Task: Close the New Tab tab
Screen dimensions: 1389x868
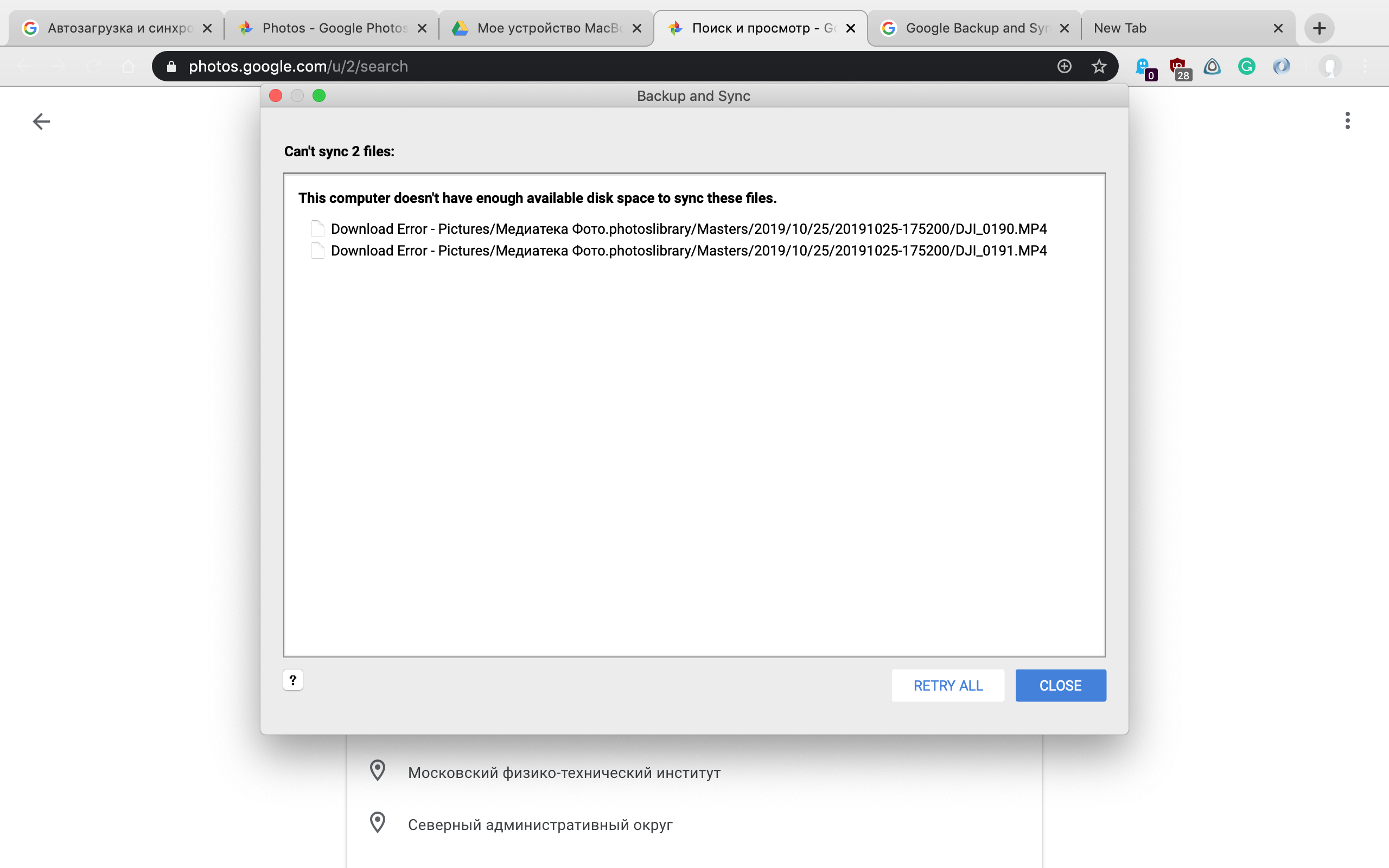Action: (x=1278, y=28)
